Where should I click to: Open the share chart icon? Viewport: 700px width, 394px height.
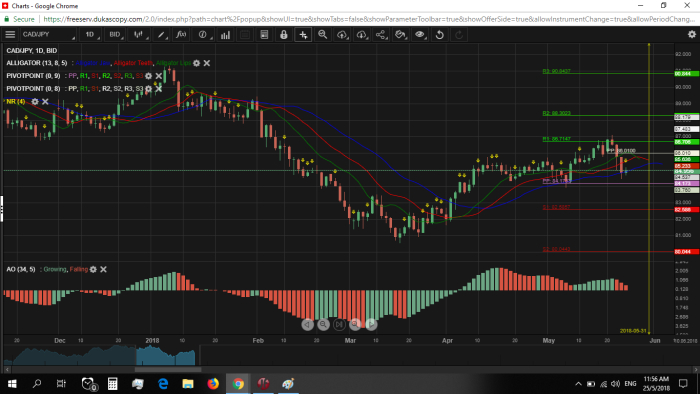point(380,34)
